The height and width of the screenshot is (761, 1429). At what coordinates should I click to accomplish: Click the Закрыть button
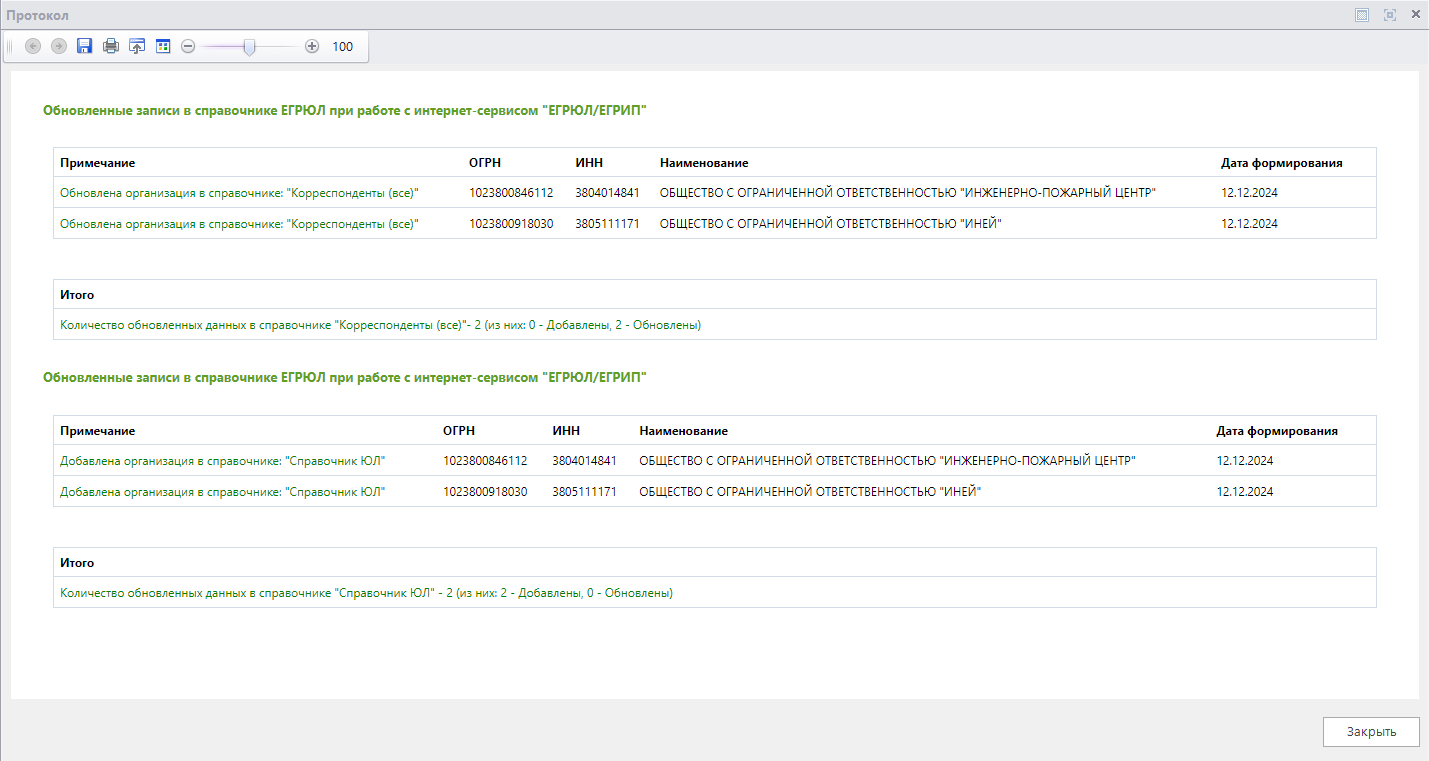tap(1371, 731)
